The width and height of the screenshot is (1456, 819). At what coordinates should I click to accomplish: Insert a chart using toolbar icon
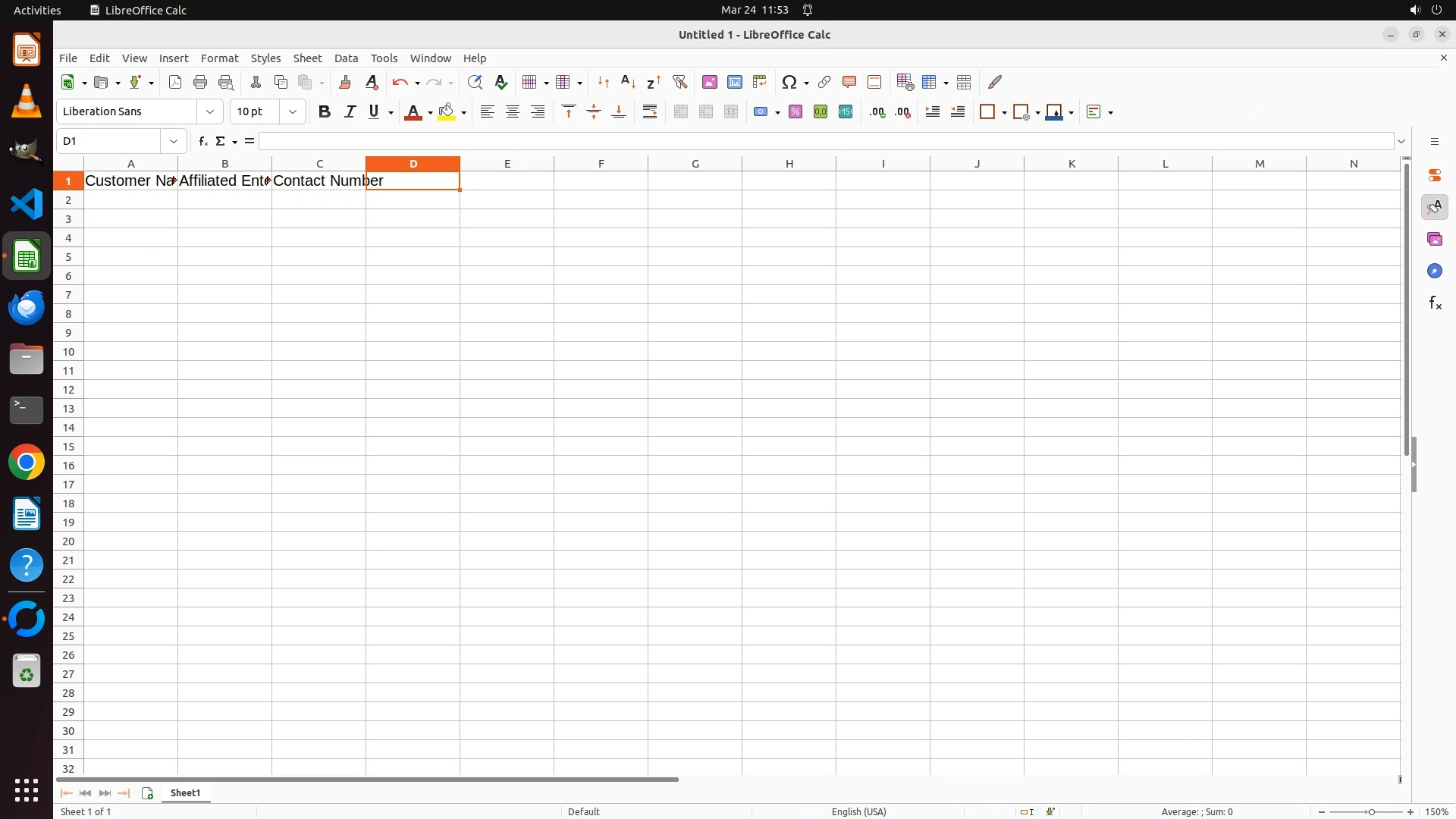pos(734,82)
